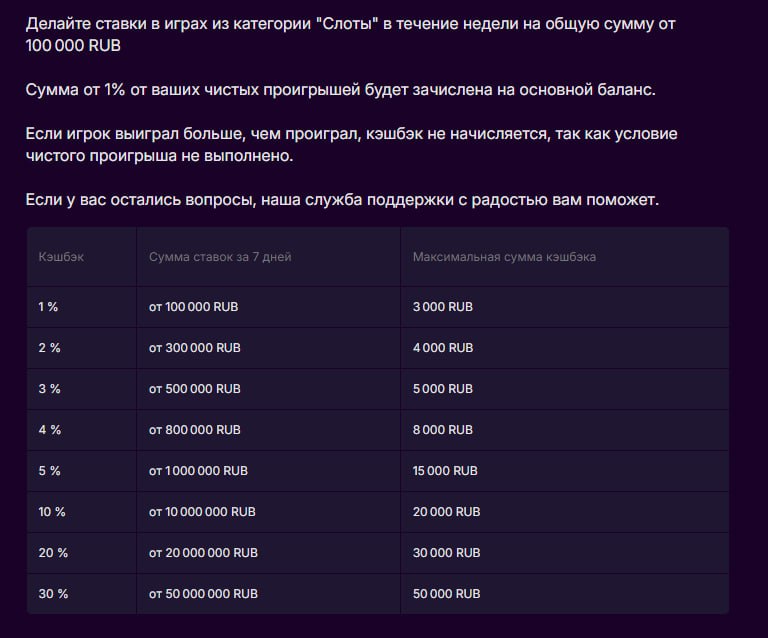Select the "от 10 000 000 RUB" cell
Screen dimensions: 768x638
point(202,512)
